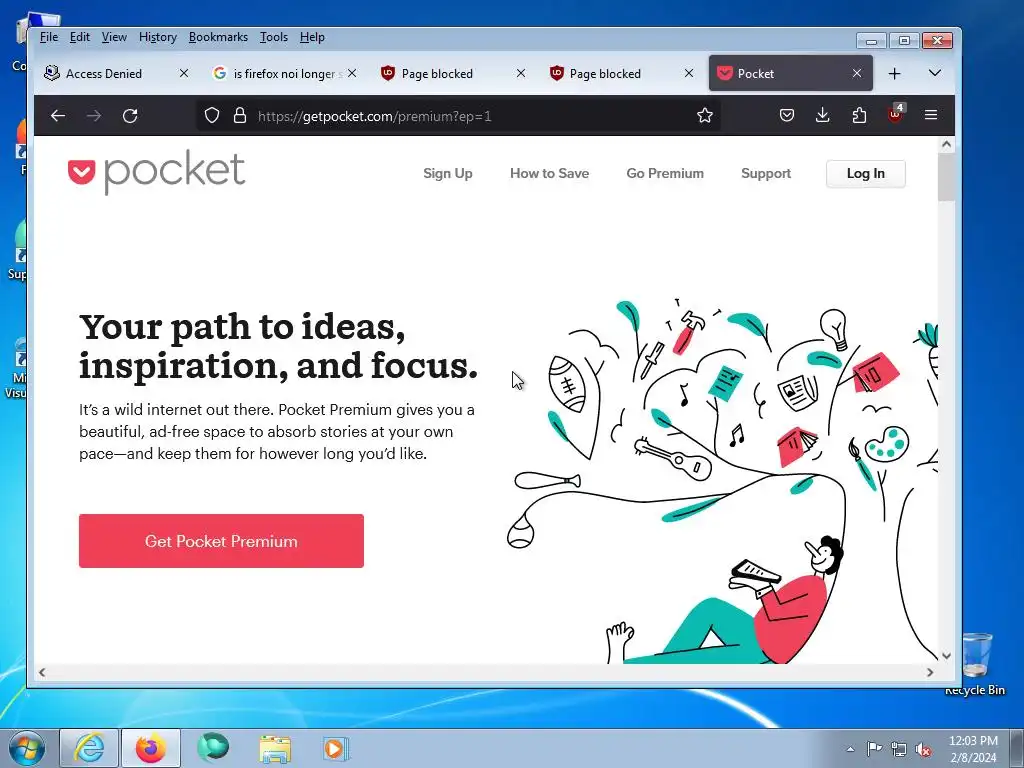The height and width of the screenshot is (768, 1024).
Task: Open the Bookmarks menu
Action: click(x=218, y=37)
